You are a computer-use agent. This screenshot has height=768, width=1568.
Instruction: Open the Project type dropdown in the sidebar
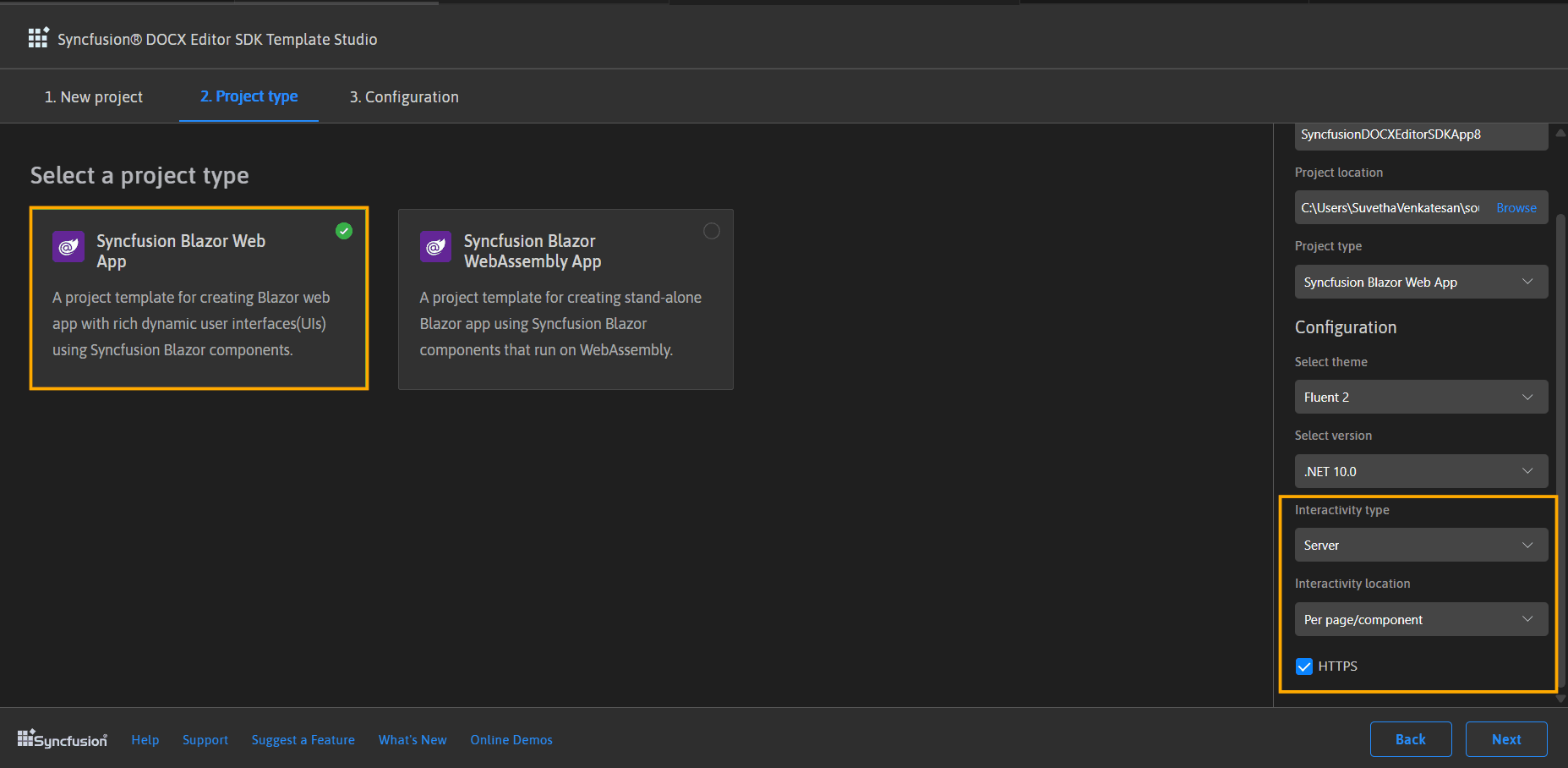click(x=1420, y=282)
